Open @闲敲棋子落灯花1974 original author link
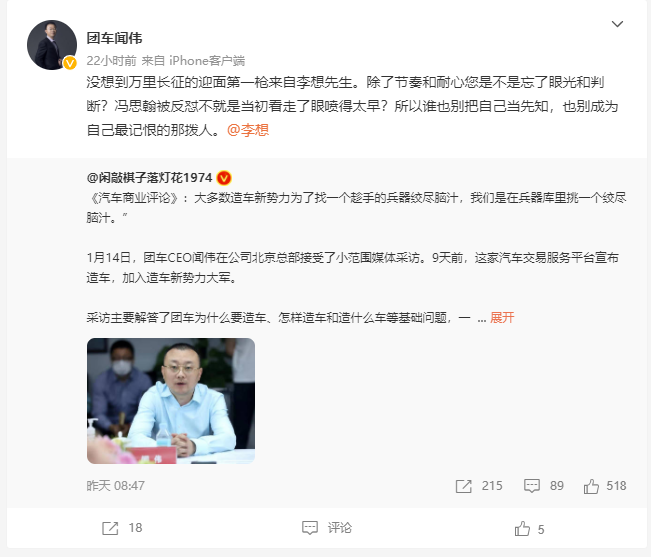 (x=149, y=178)
